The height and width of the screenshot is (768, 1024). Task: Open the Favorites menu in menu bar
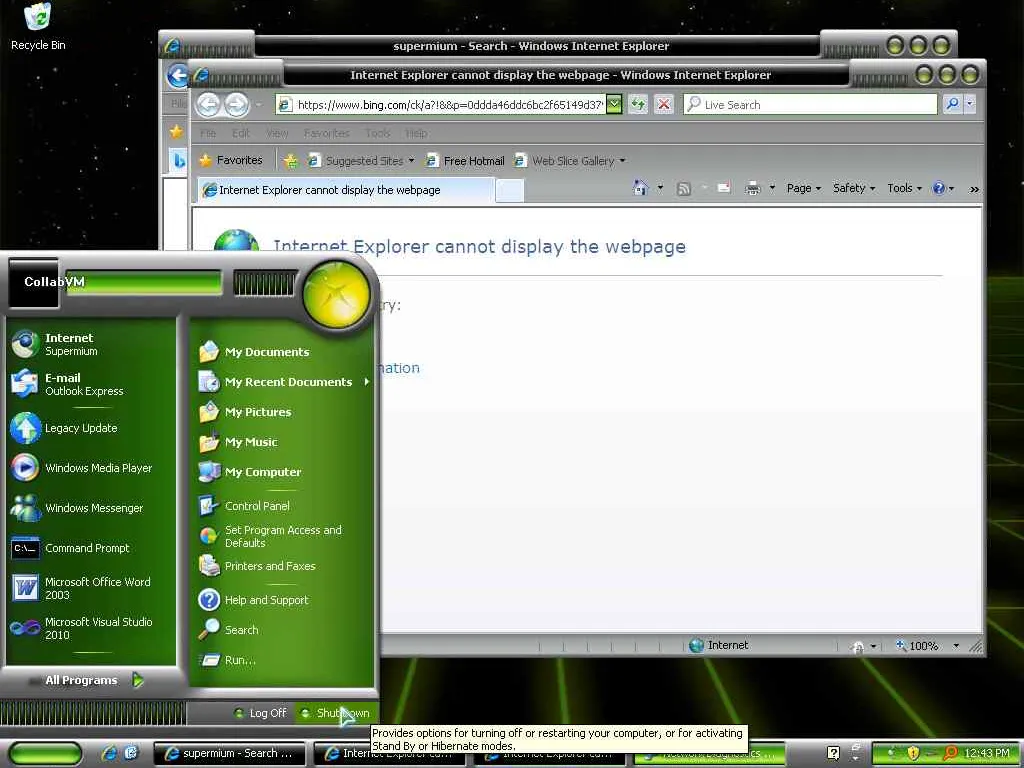327,133
